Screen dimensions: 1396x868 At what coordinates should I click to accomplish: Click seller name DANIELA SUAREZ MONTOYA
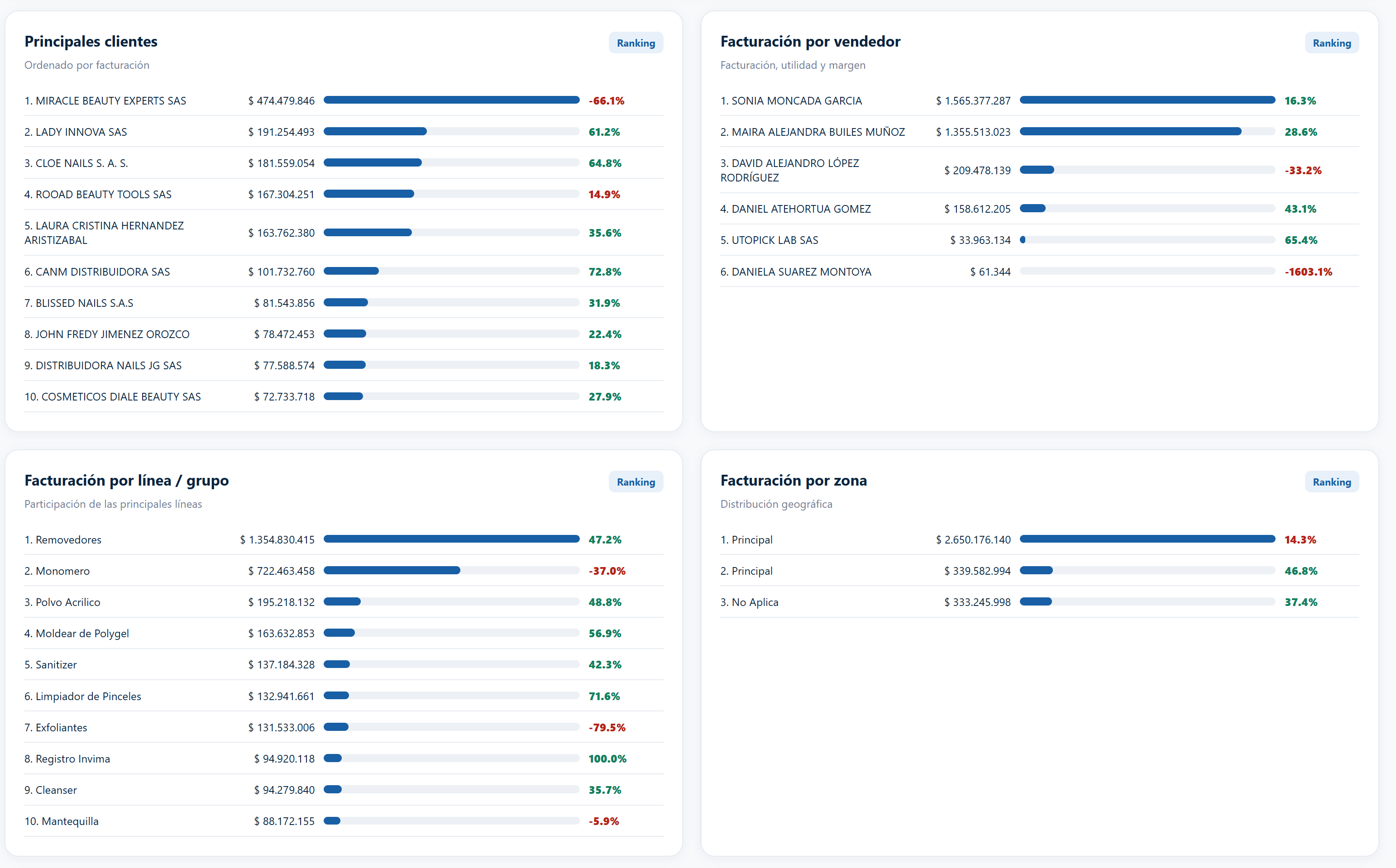pyautogui.click(x=801, y=272)
